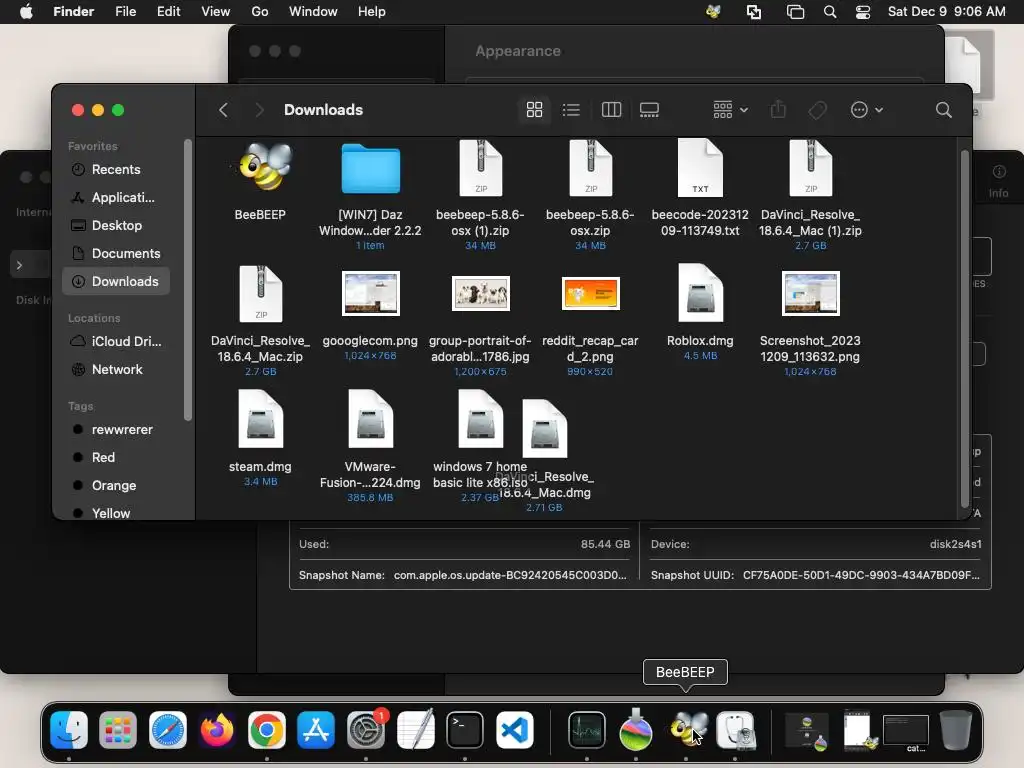Select VMware-Fusion dmg file
This screenshot has width=1024, height=768.
(x=370, y=419)
